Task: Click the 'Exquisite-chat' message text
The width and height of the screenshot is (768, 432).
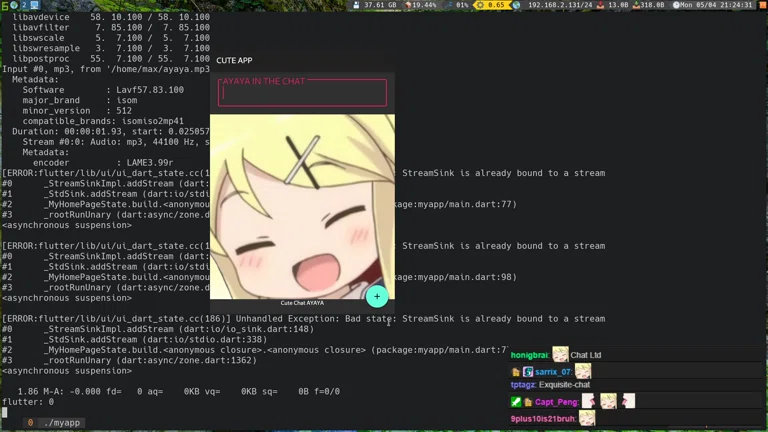Action: pyautogui.click(x=564, y=385)
